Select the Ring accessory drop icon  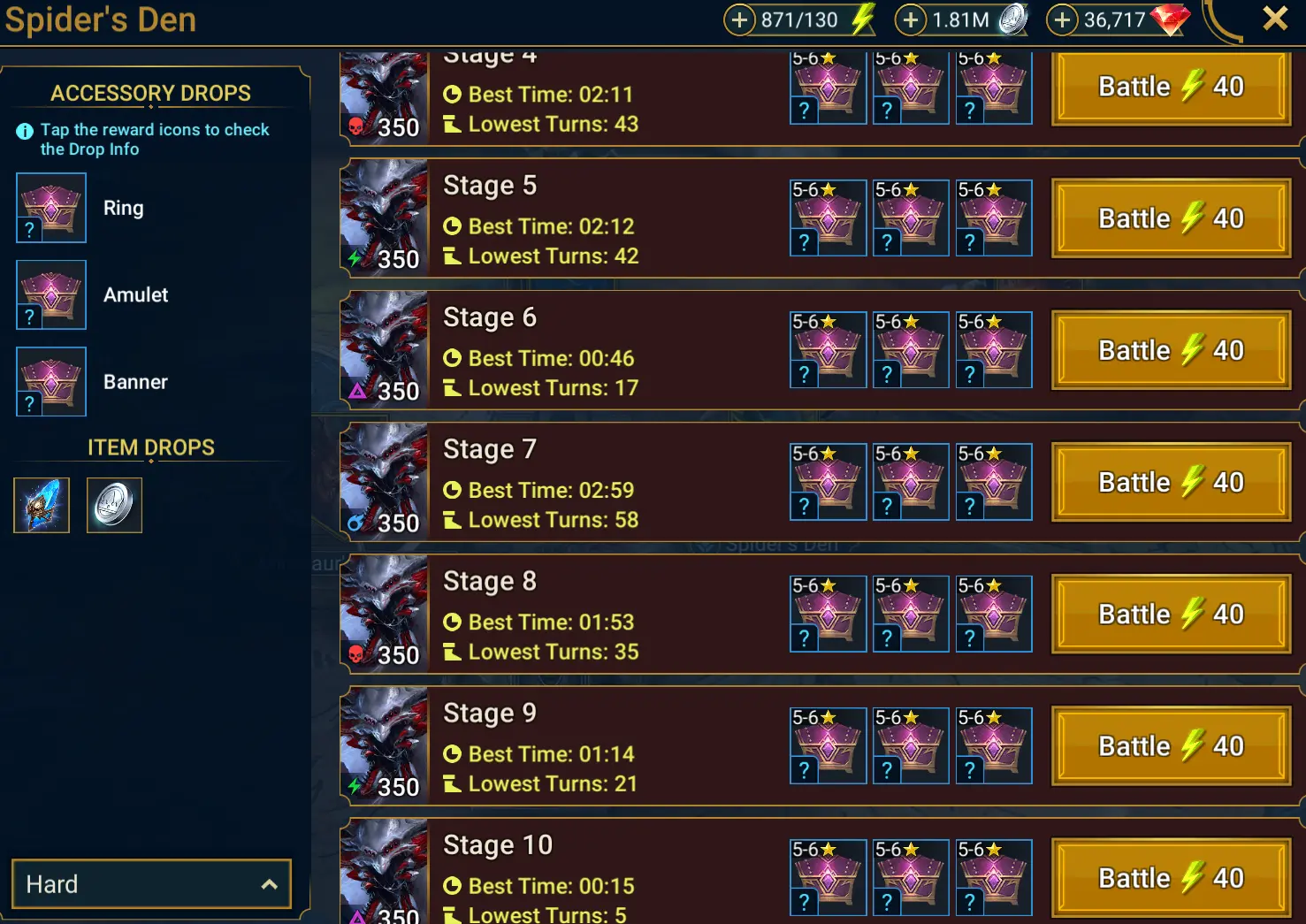[x=51, y=208]
